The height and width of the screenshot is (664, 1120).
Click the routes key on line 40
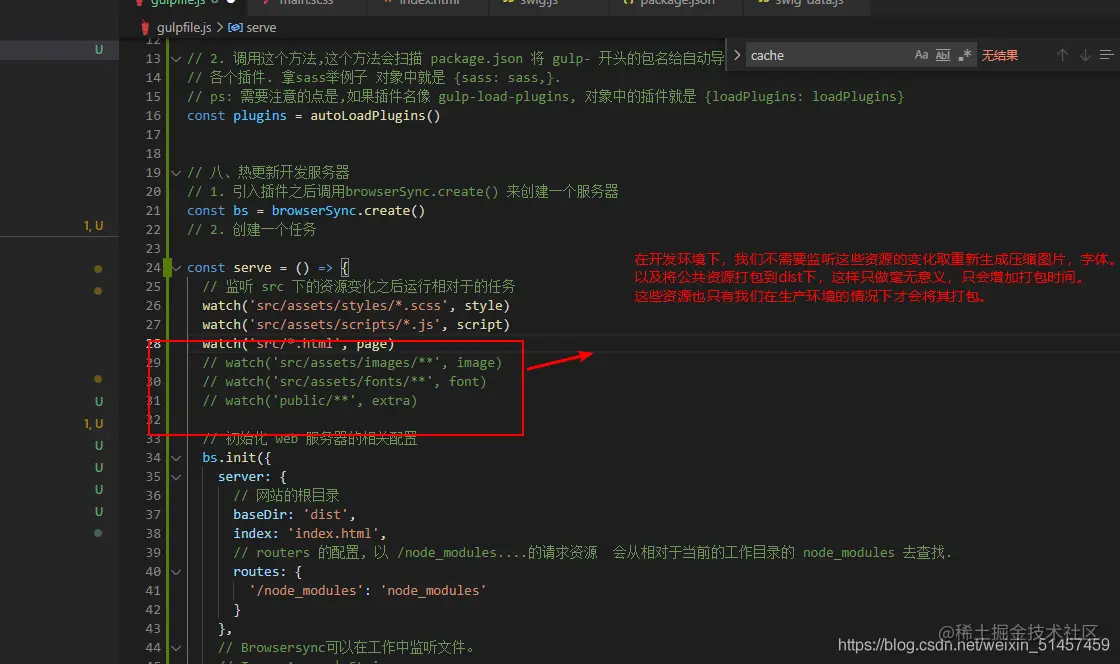point(256,572)
